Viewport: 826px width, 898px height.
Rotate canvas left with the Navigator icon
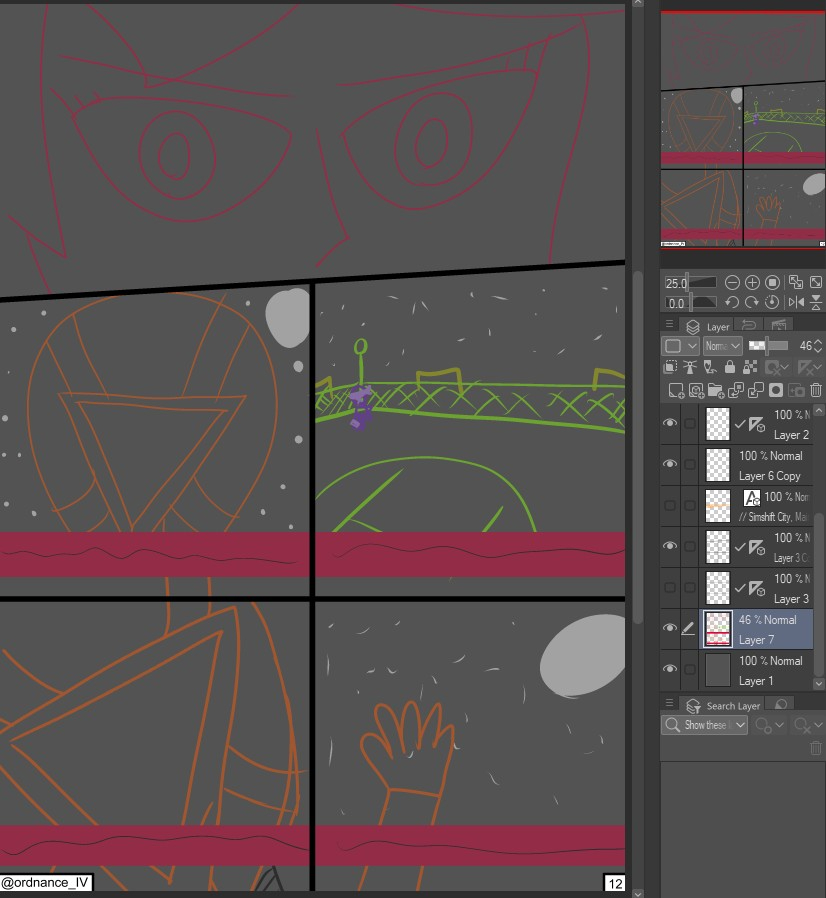732,302
